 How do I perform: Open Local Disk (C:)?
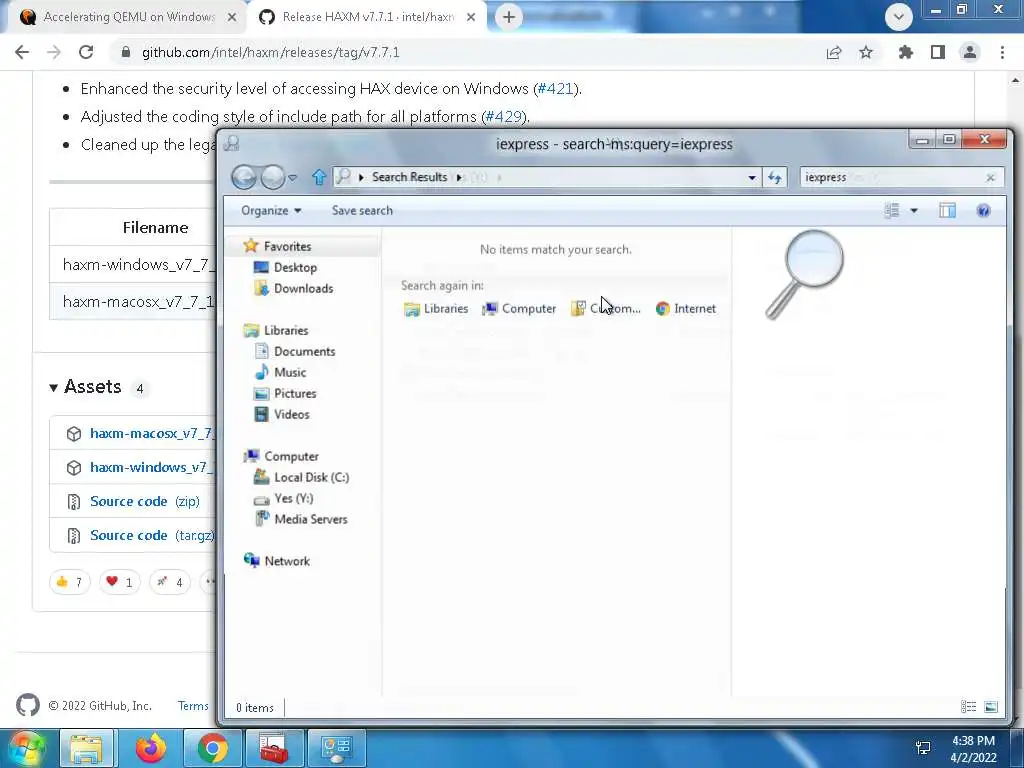(x=301, y=477)
